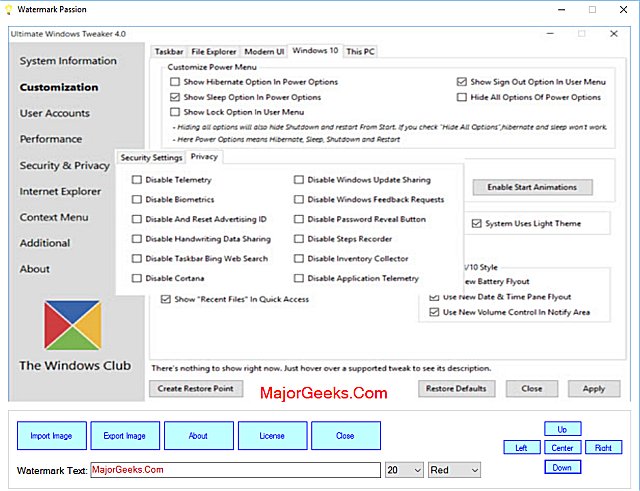Toggle Use New Volume Control In Notify Area
The height and width of the screenshot is (491, 640).
tap(434, 312)
